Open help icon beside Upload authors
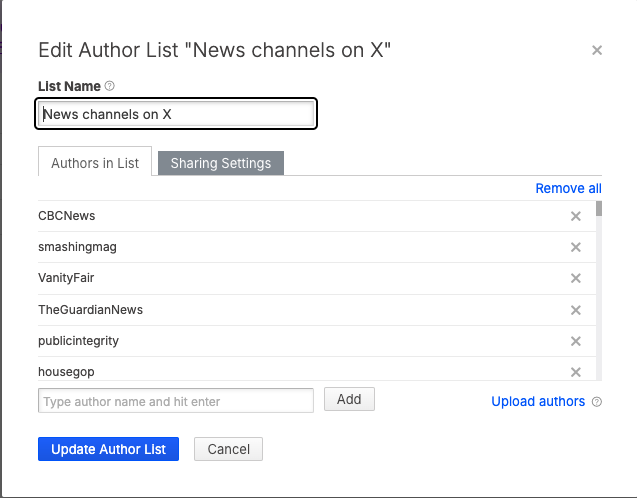 tap(597, 402)
